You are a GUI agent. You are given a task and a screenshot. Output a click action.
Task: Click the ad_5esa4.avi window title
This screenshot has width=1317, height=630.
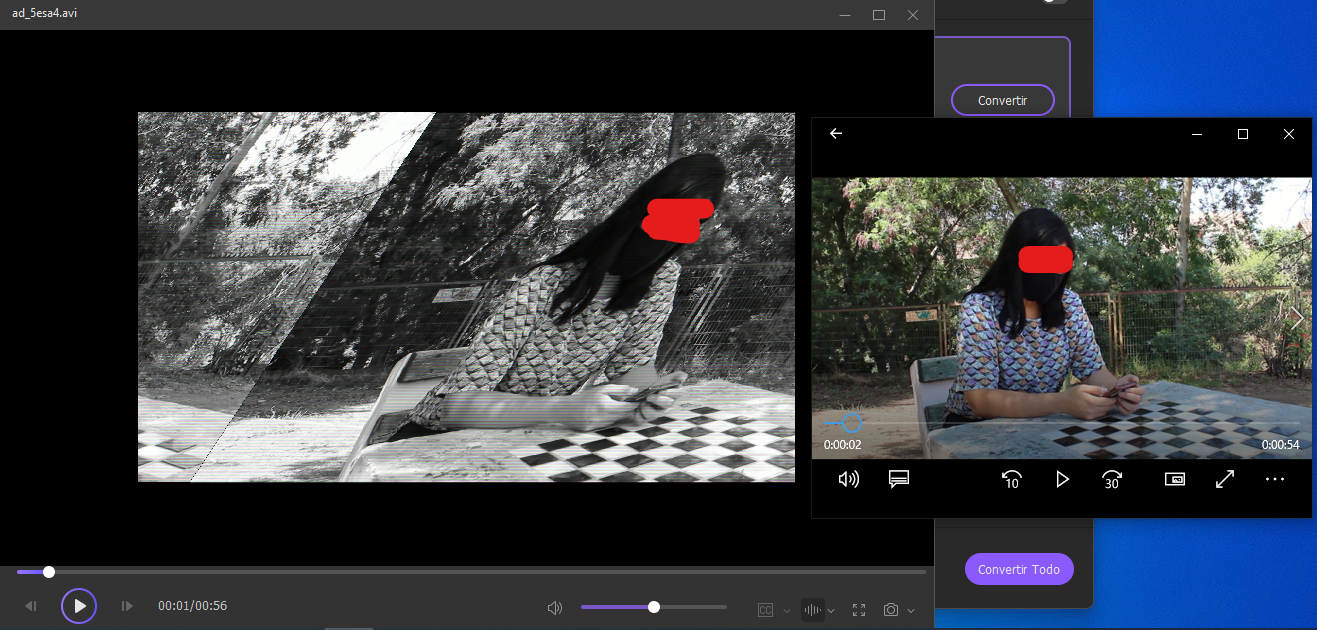point(44,12)
